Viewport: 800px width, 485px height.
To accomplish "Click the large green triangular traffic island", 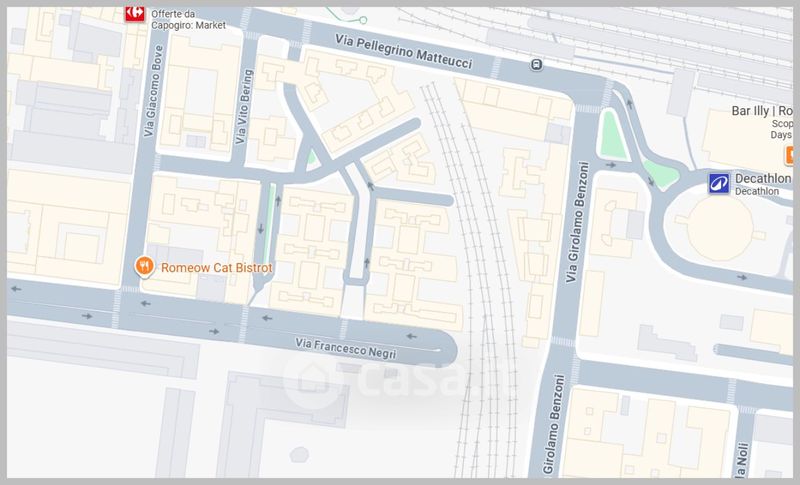I will [x=610, y=135].
